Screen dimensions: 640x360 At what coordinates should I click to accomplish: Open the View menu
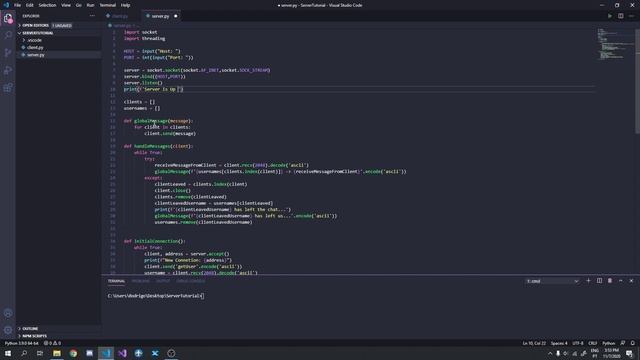[66, 5]
